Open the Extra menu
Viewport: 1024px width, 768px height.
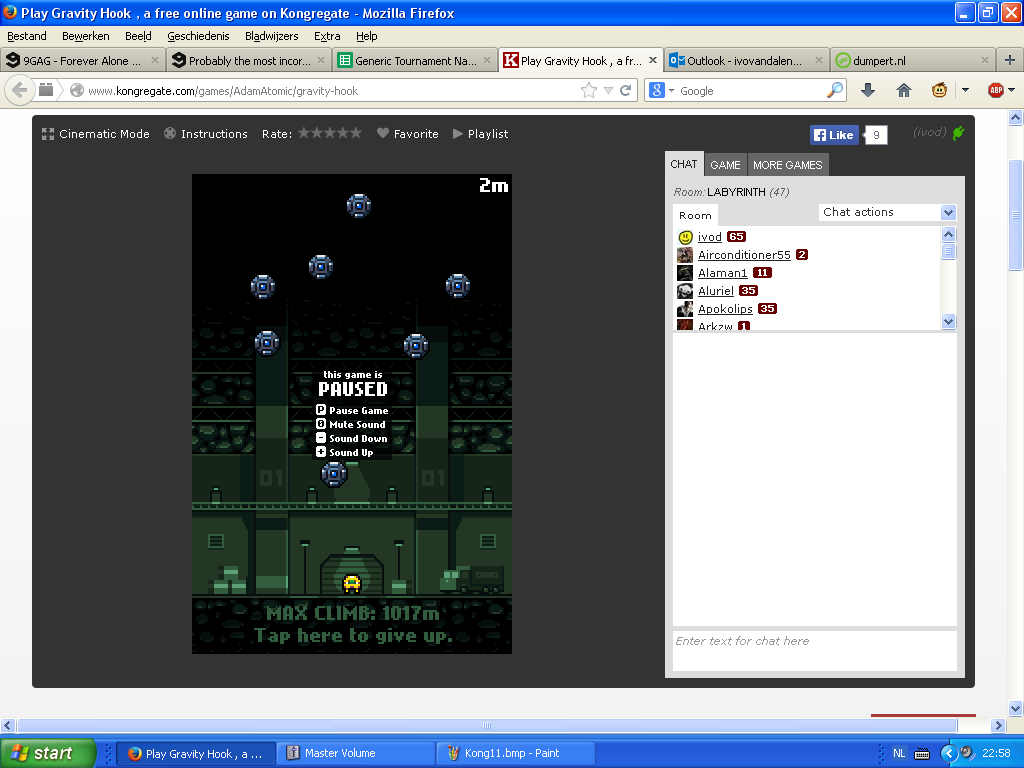pos(327,36)
